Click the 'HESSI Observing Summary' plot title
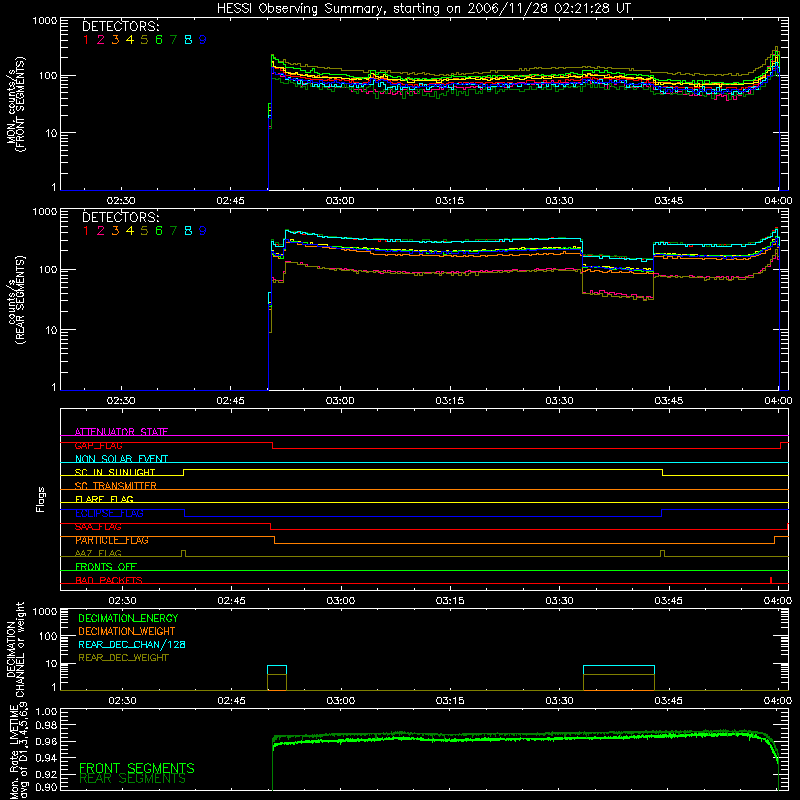Viewport: 800px width, 800px height. (423, 9)
